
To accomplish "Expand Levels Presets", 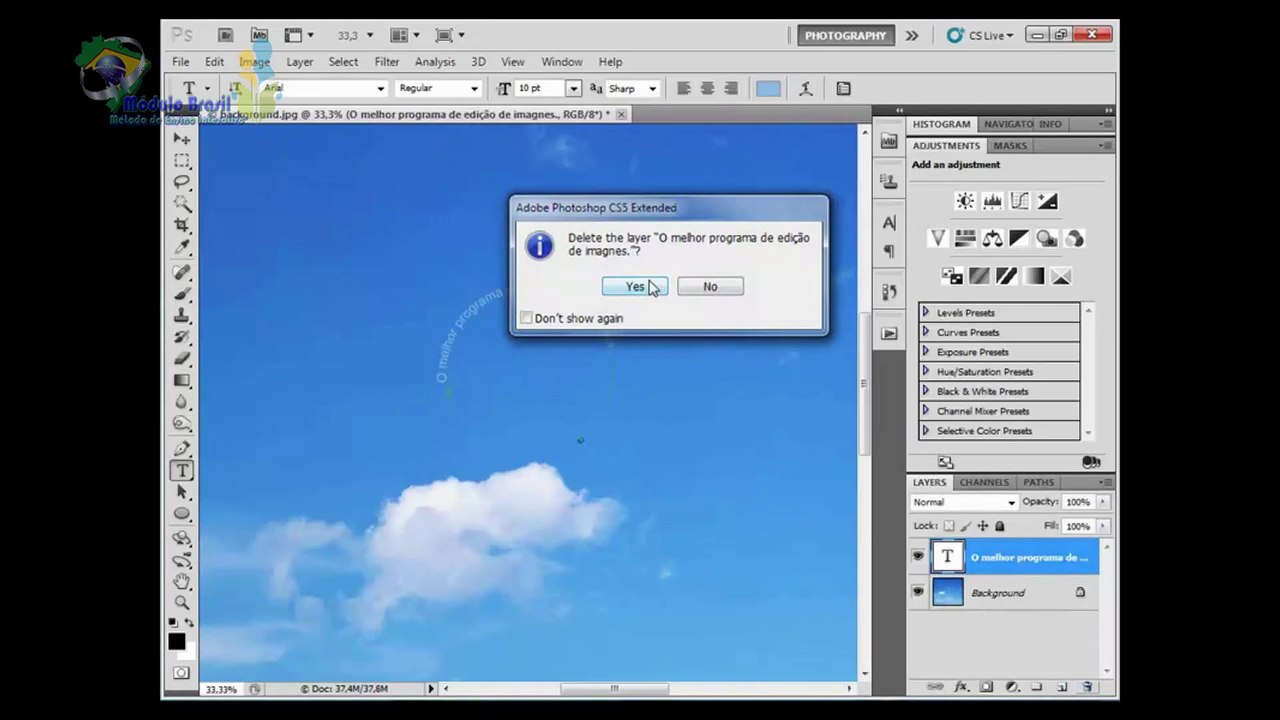I will tap(926, 312).
